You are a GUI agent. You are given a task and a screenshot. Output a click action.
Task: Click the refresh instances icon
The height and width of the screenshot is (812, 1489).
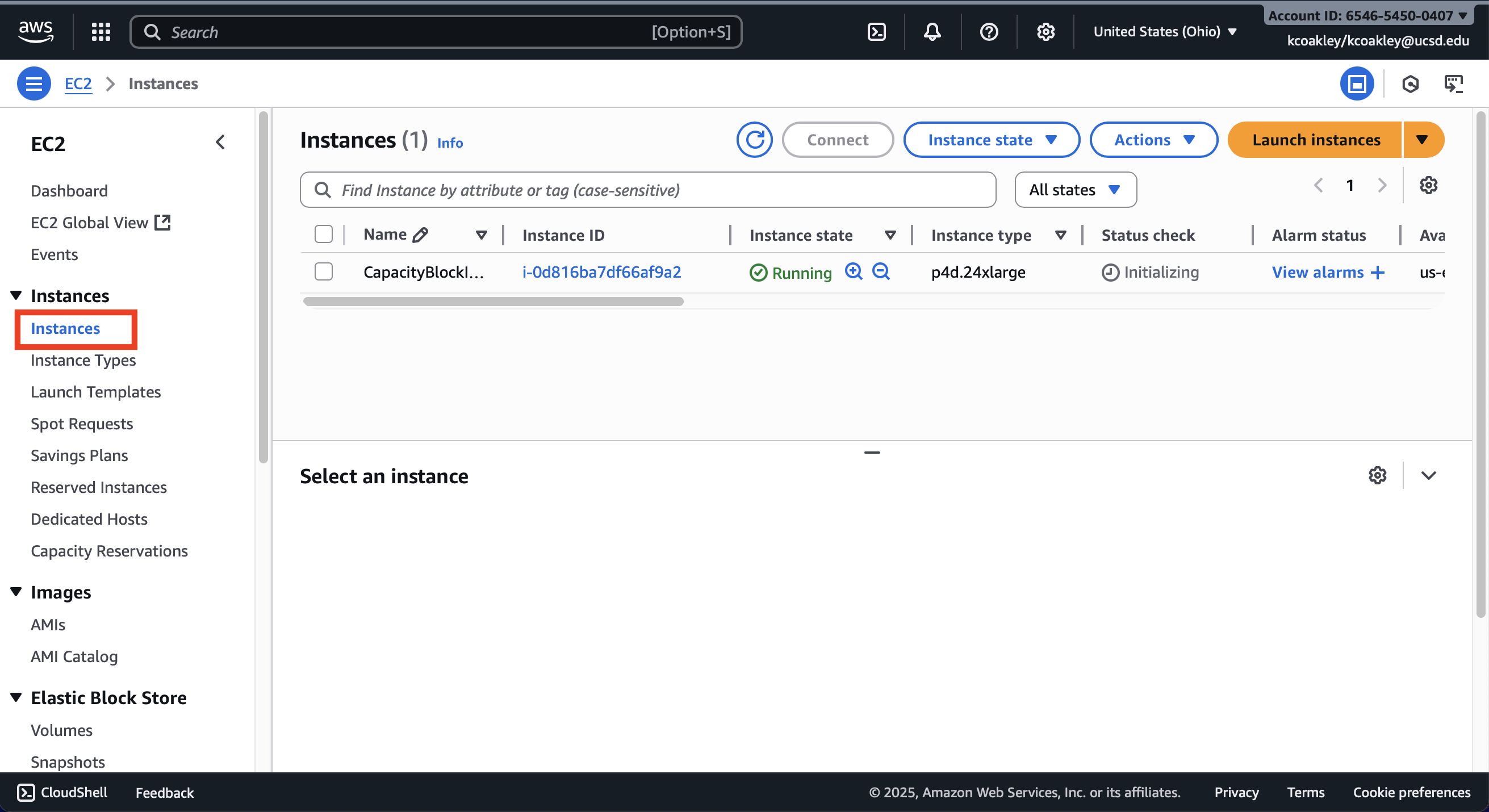754,140
